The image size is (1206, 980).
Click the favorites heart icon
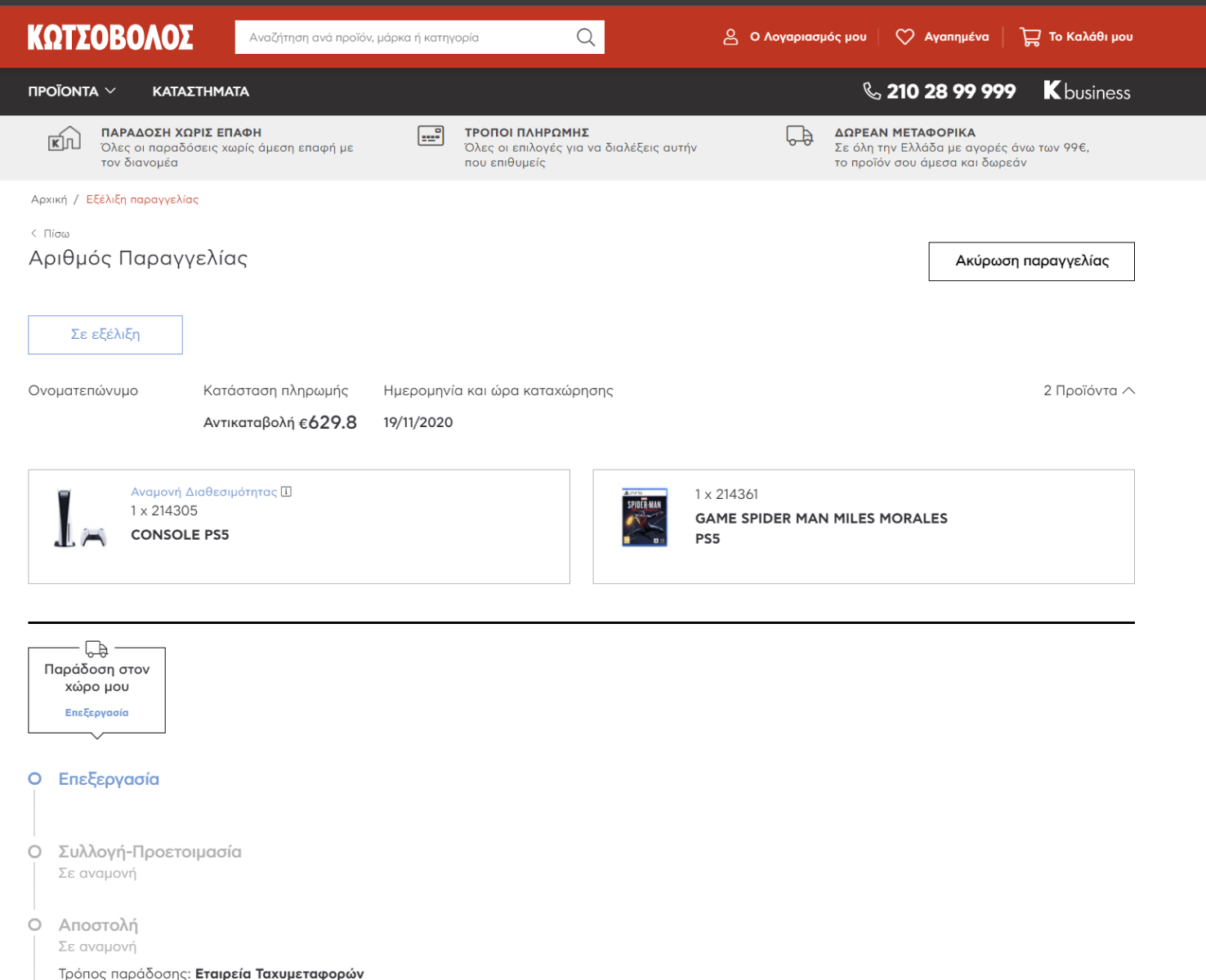point(904,37)
